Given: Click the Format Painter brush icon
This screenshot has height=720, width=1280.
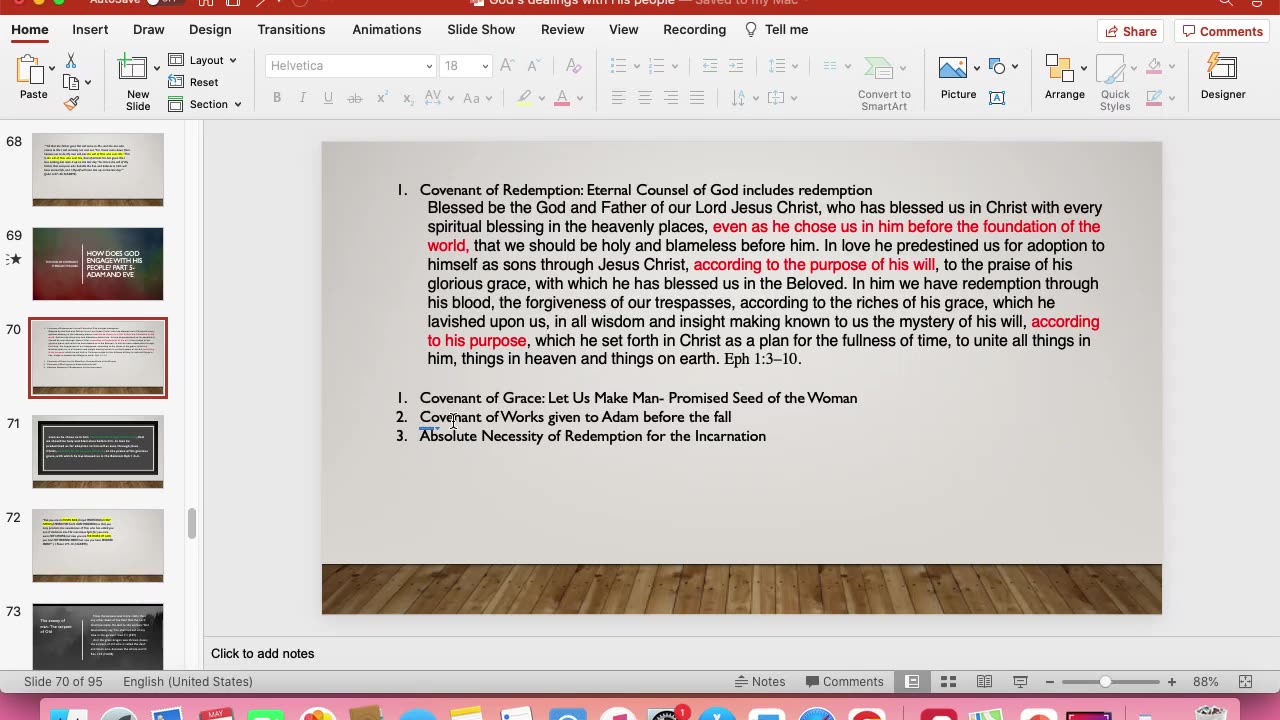Looking at the screenshot, I should point(71,103).
